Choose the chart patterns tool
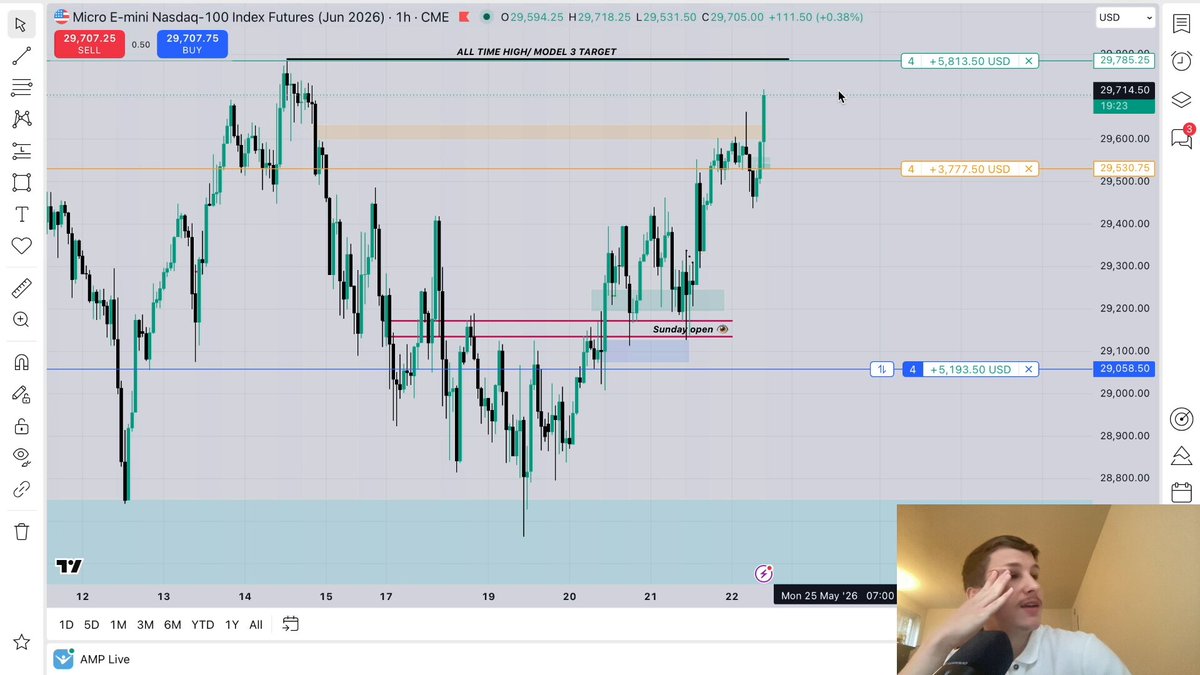 [x=21, y=119]
